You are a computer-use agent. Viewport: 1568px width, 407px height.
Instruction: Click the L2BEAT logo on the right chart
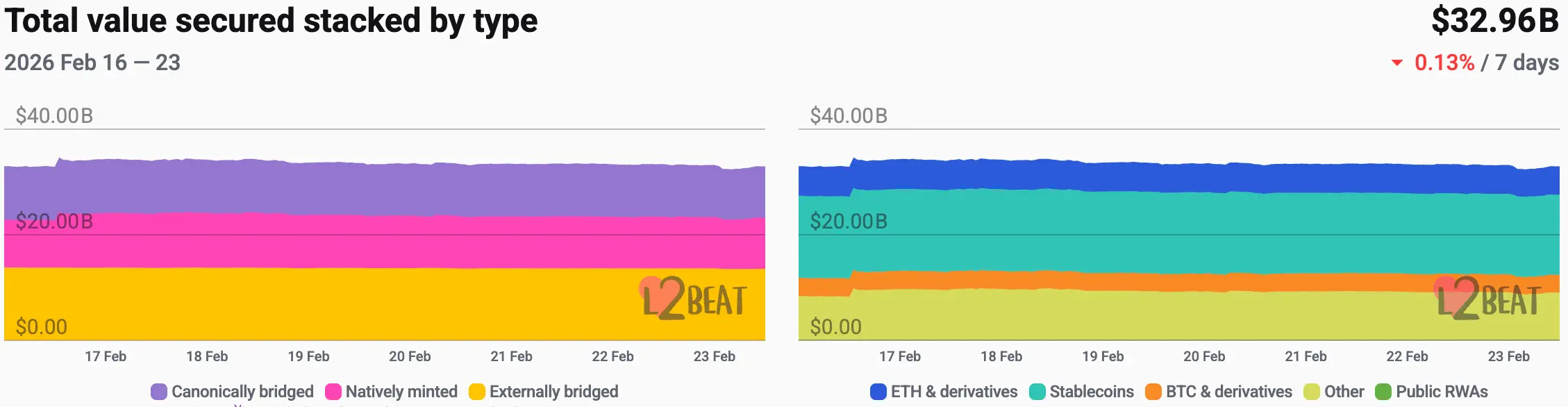tap(1489, 299)
